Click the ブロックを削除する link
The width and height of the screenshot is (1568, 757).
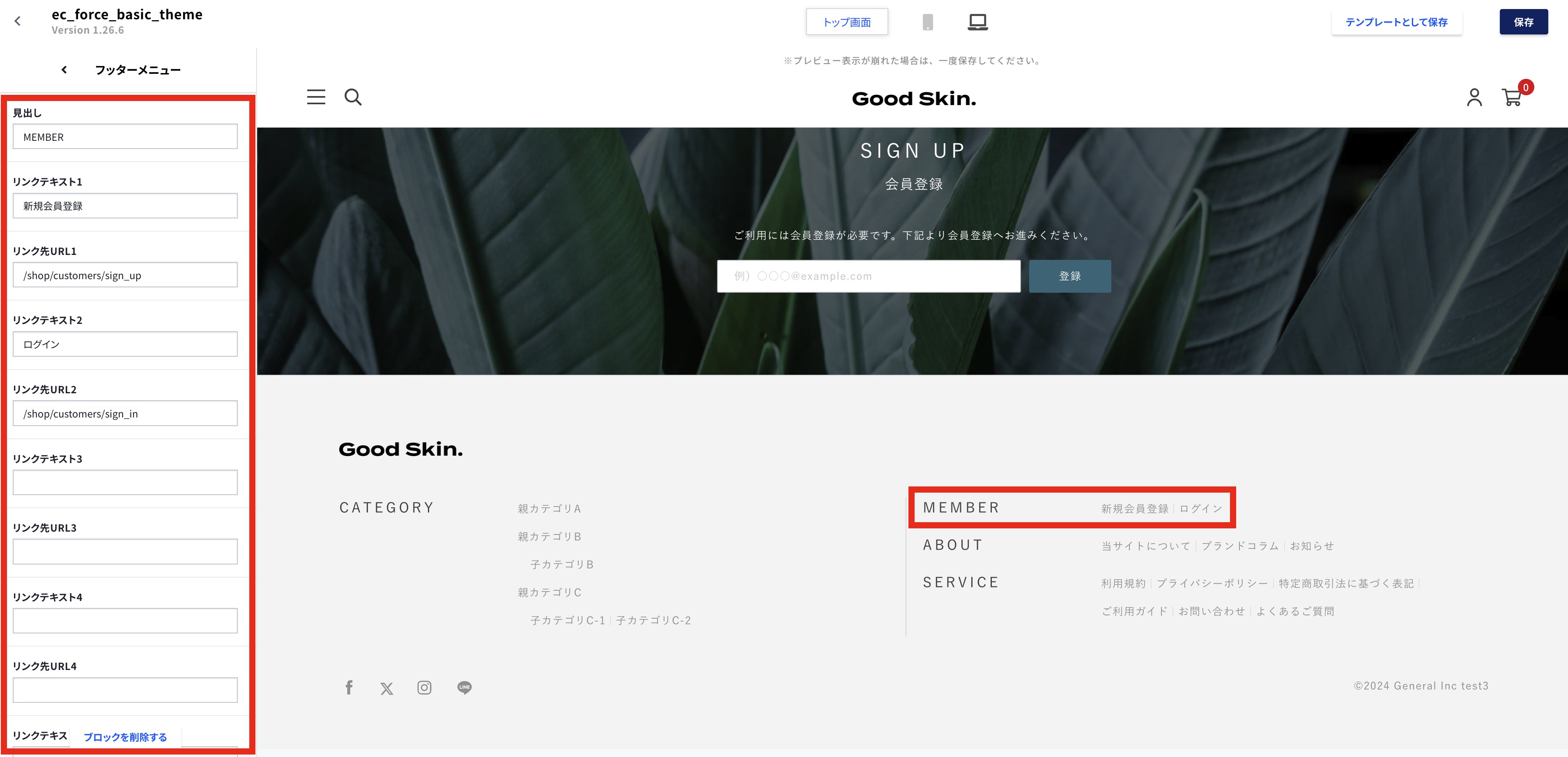(x=125, y=737)
